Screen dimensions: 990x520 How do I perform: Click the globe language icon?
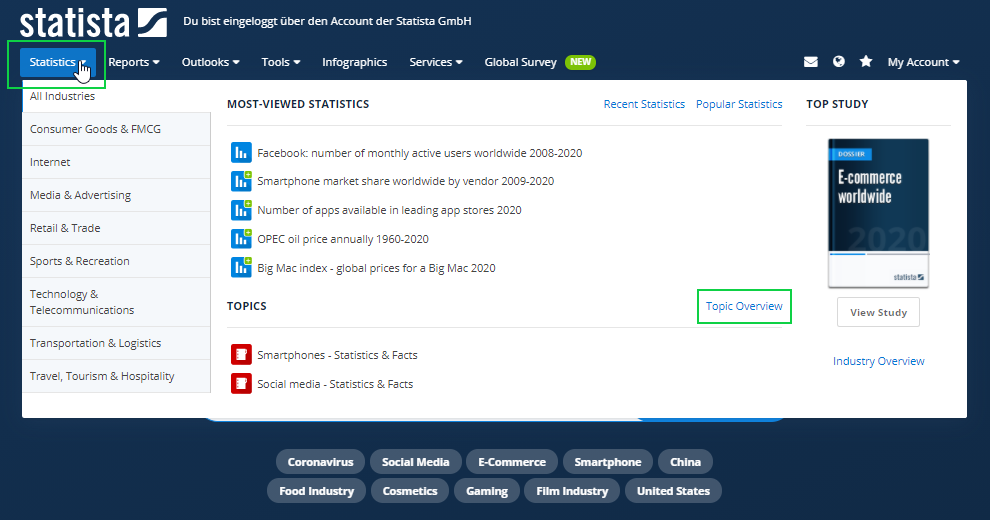pos(838,62)
